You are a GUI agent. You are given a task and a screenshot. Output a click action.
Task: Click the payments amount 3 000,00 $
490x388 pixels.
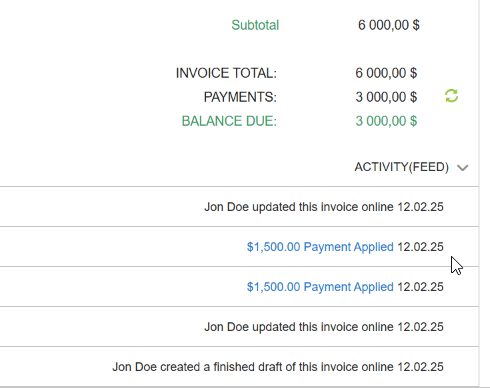pyautogui.click(x=386, y=97)
